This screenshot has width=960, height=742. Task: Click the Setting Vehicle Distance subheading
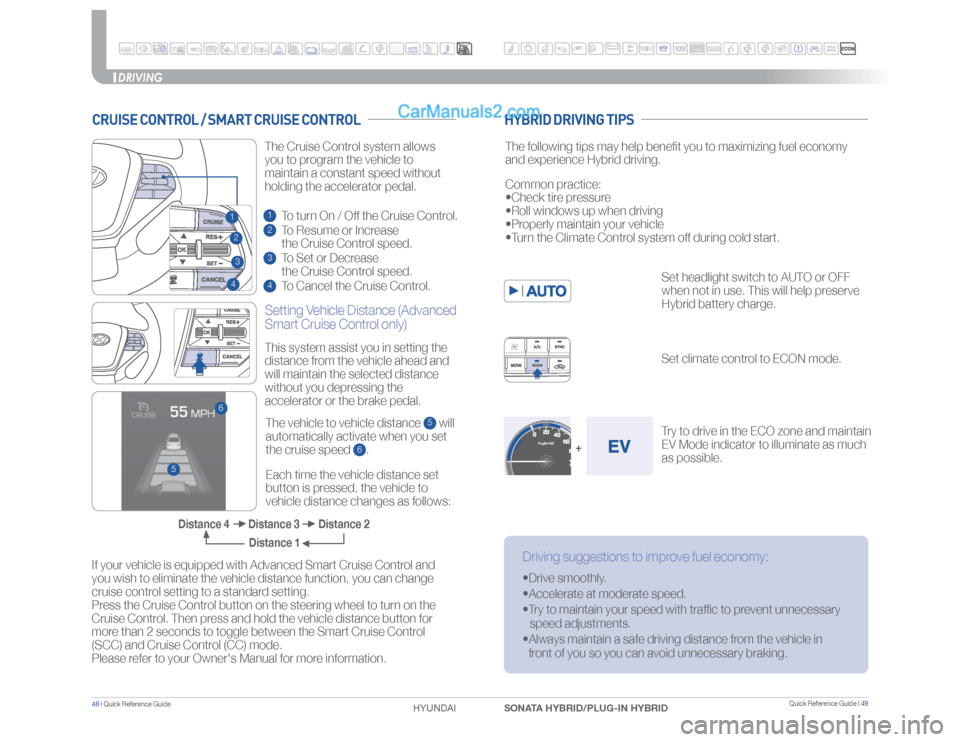pyautogui.click(x=360, y=317)
